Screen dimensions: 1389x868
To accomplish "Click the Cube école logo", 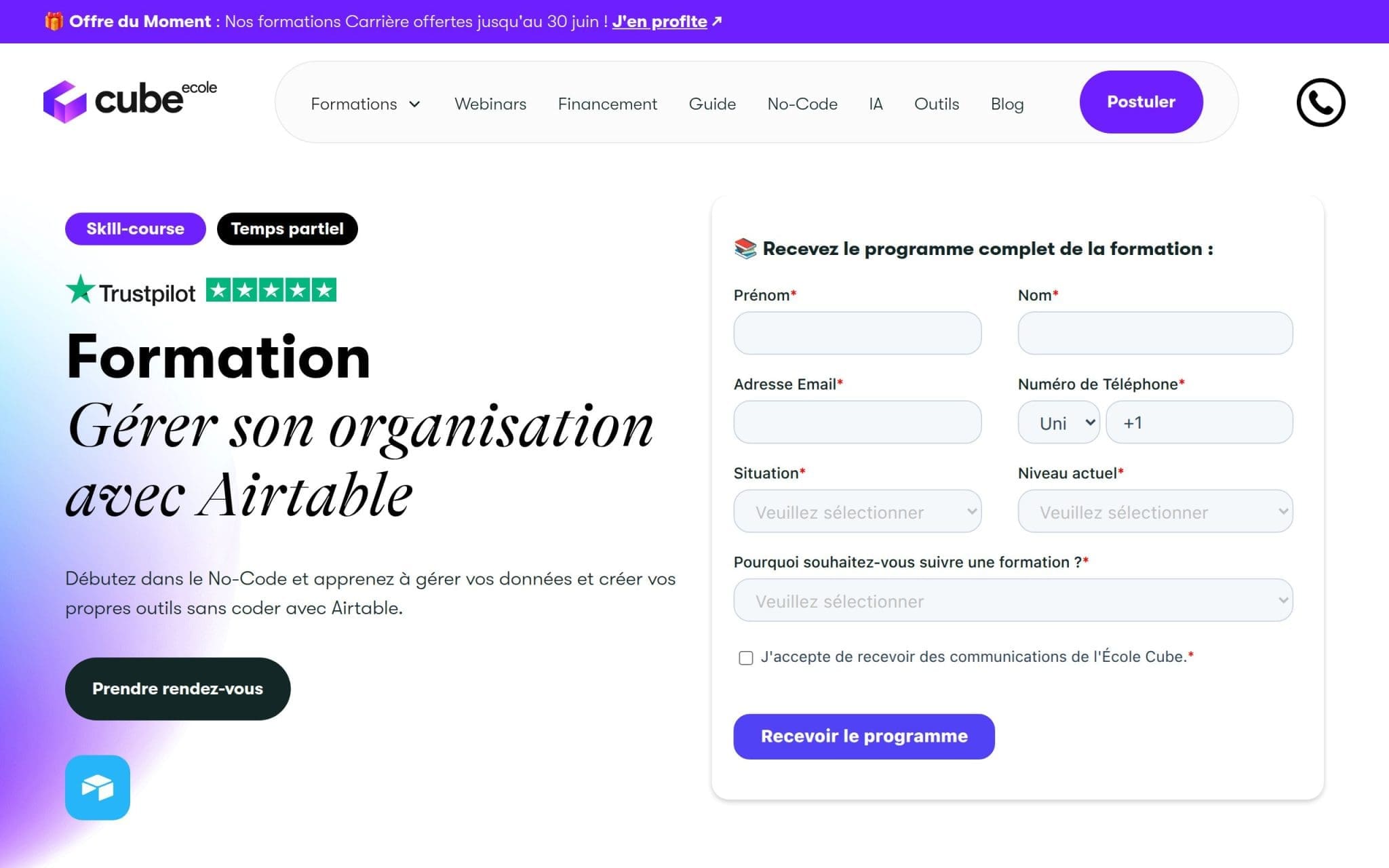I will (130, 102).
